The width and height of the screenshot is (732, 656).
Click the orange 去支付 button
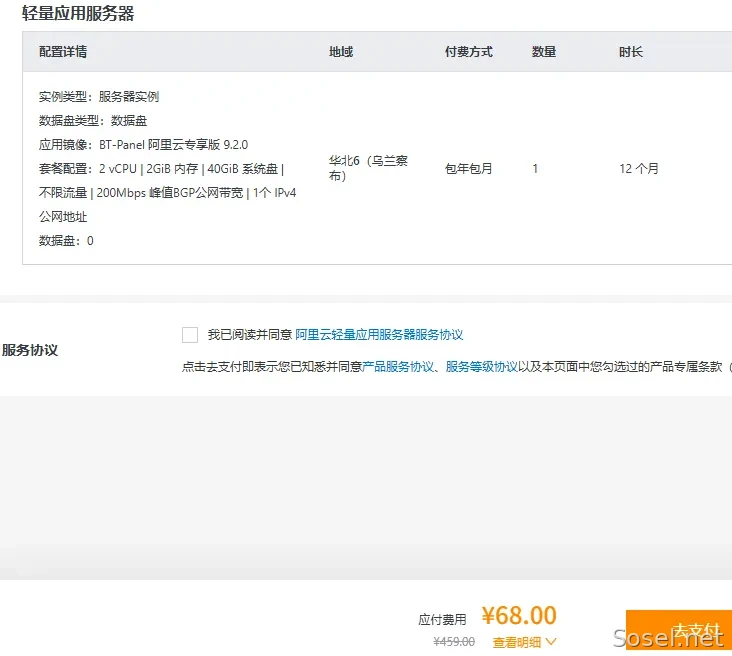(x=679, y=630)
